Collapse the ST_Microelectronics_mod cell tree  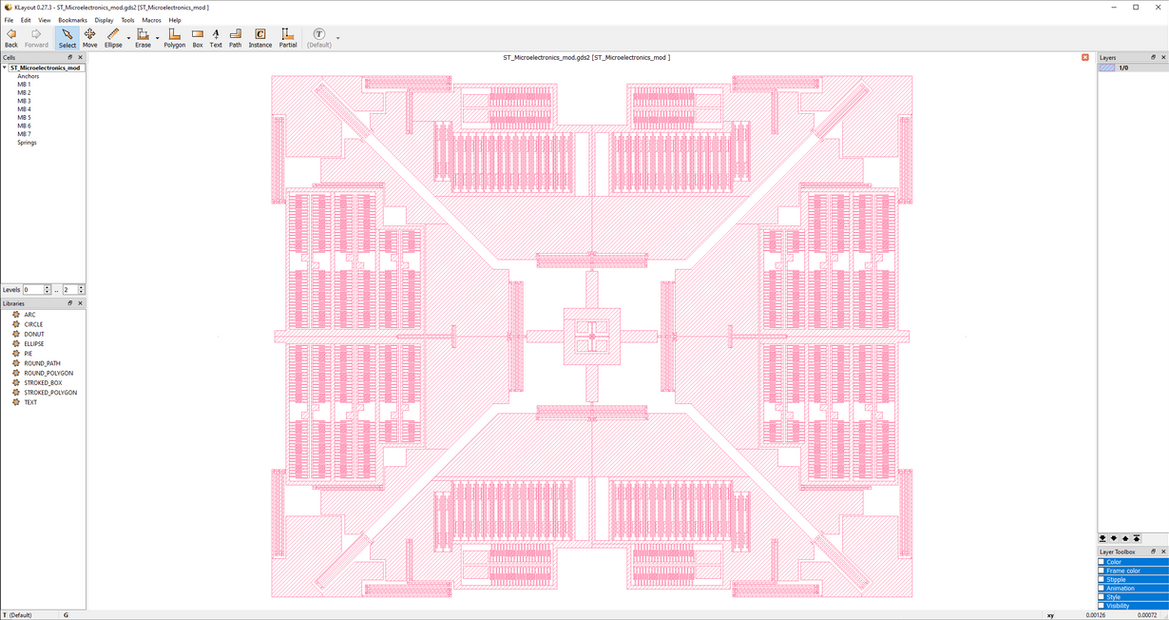[x=4, y=68]
